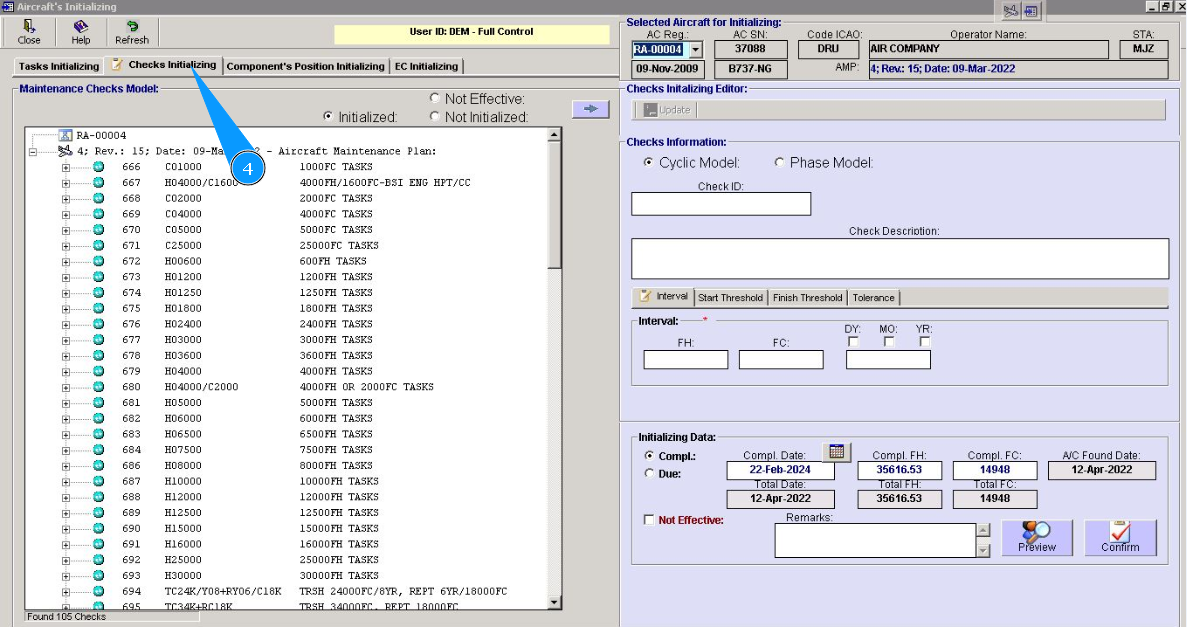Select the RA-00004 aircraft root node icon
This screenshot has height=629, width=1187.
66,136
